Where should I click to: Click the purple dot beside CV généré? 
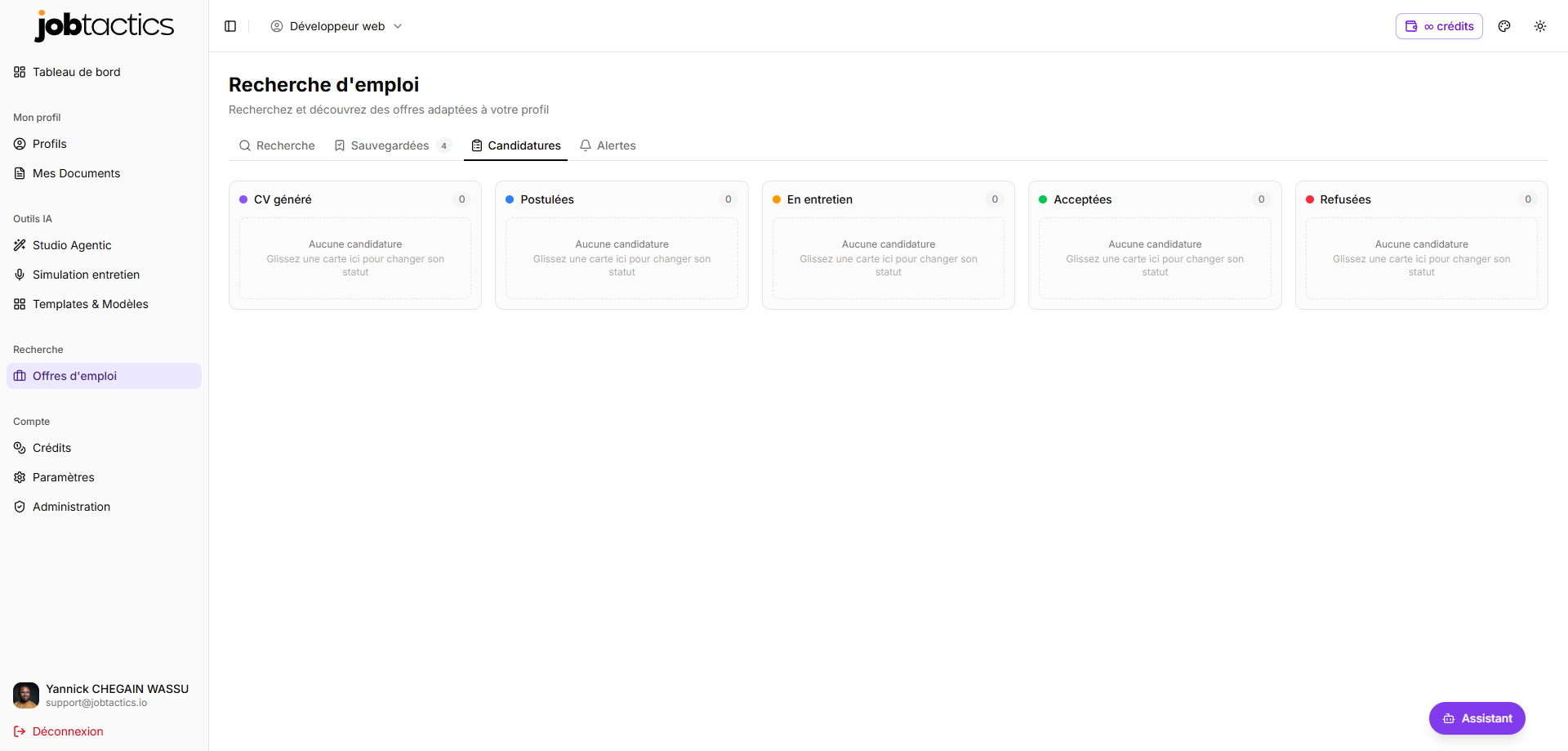[243, 199]
